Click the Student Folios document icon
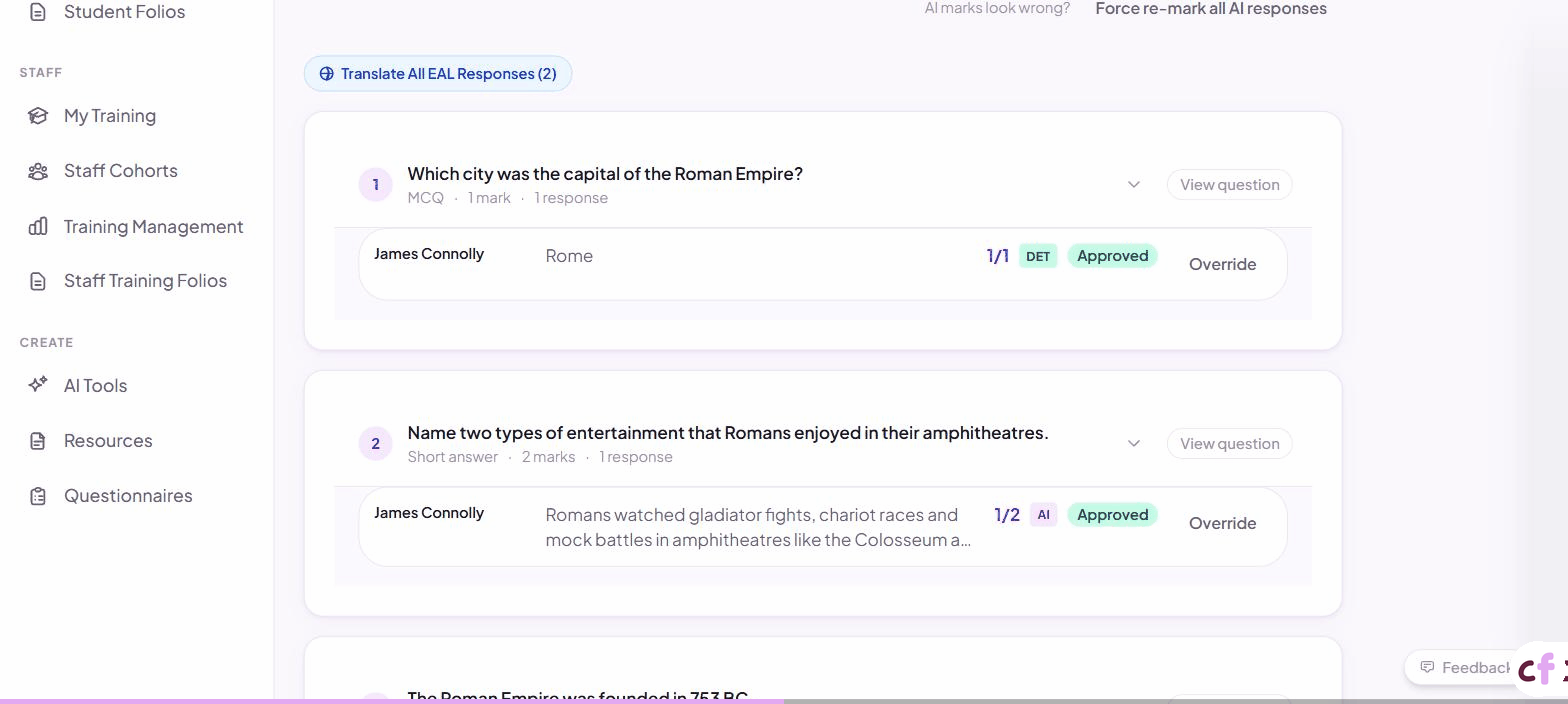 (38, 12)
